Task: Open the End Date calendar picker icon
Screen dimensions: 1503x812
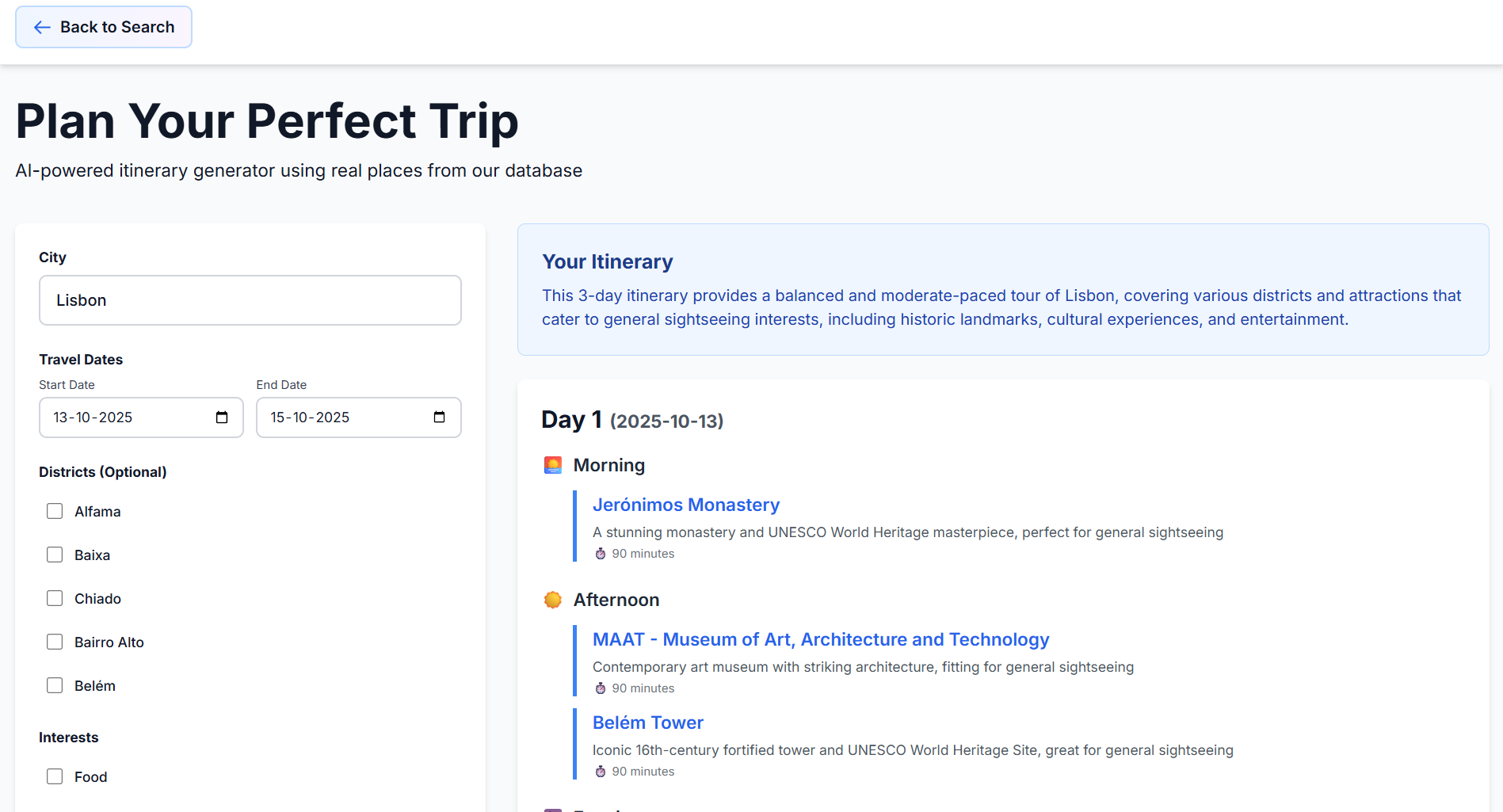Action: pyautogui.click(x=439, y=417)
